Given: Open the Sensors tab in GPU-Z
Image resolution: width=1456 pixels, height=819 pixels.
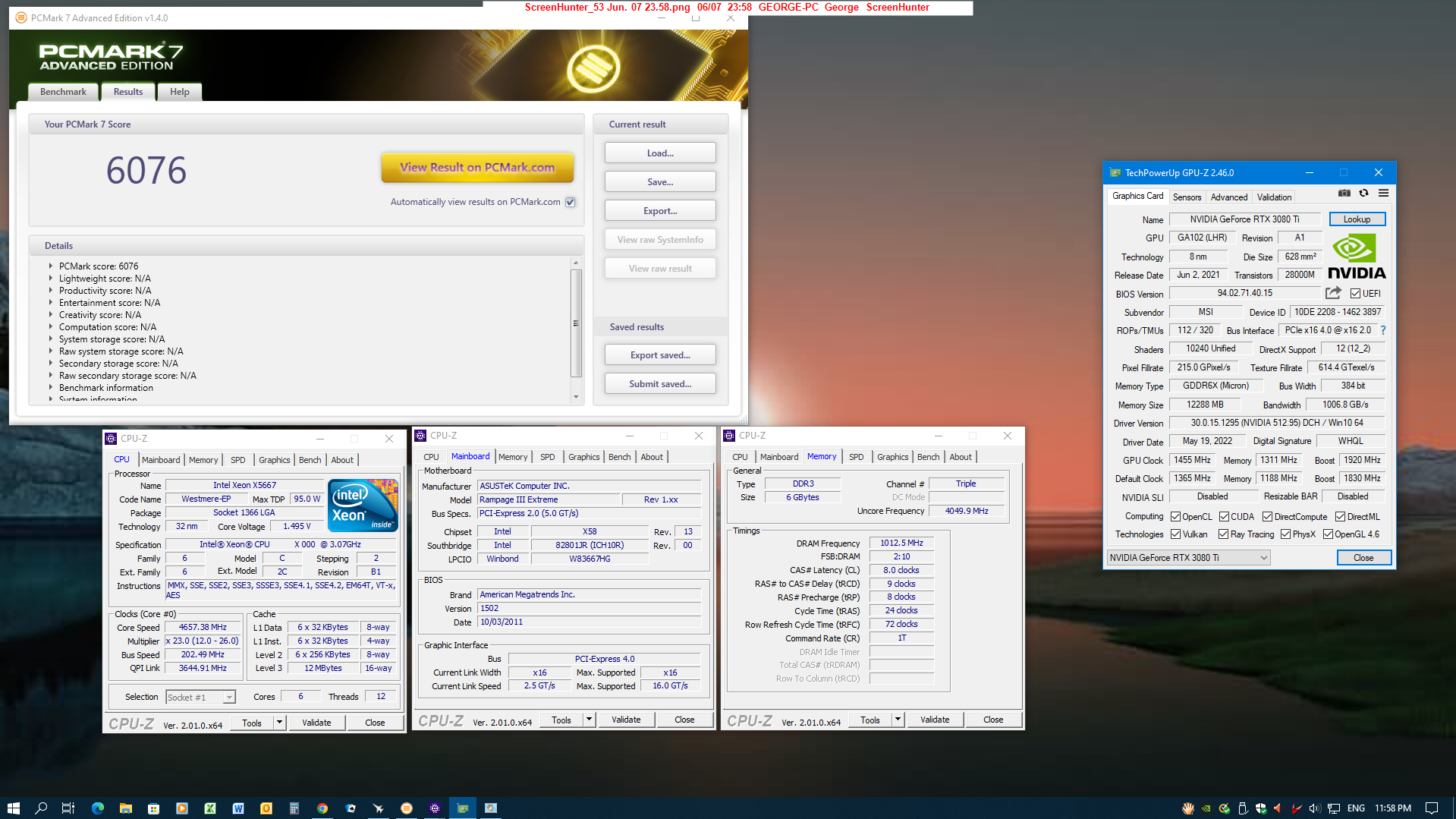Looking at the screenshot, I should click(x=1187, y=197).
